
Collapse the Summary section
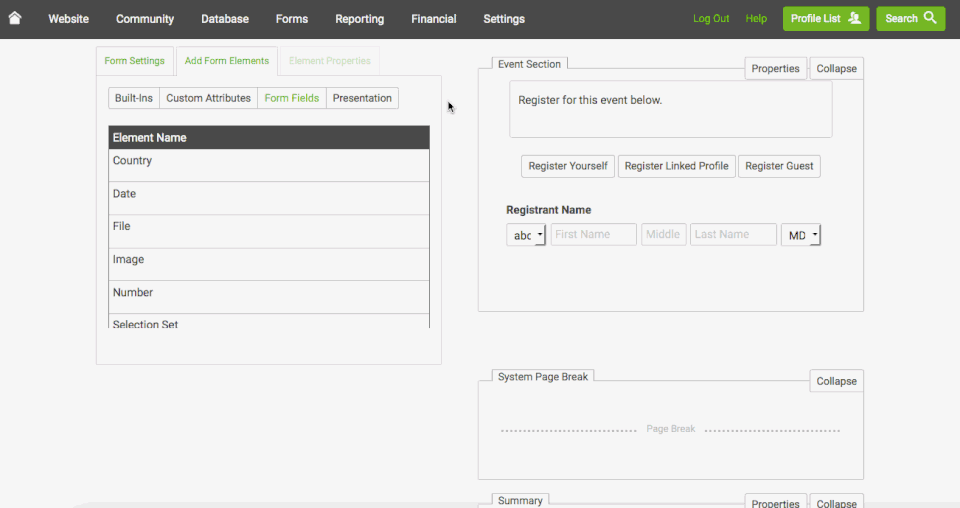(x=836, y=501)
